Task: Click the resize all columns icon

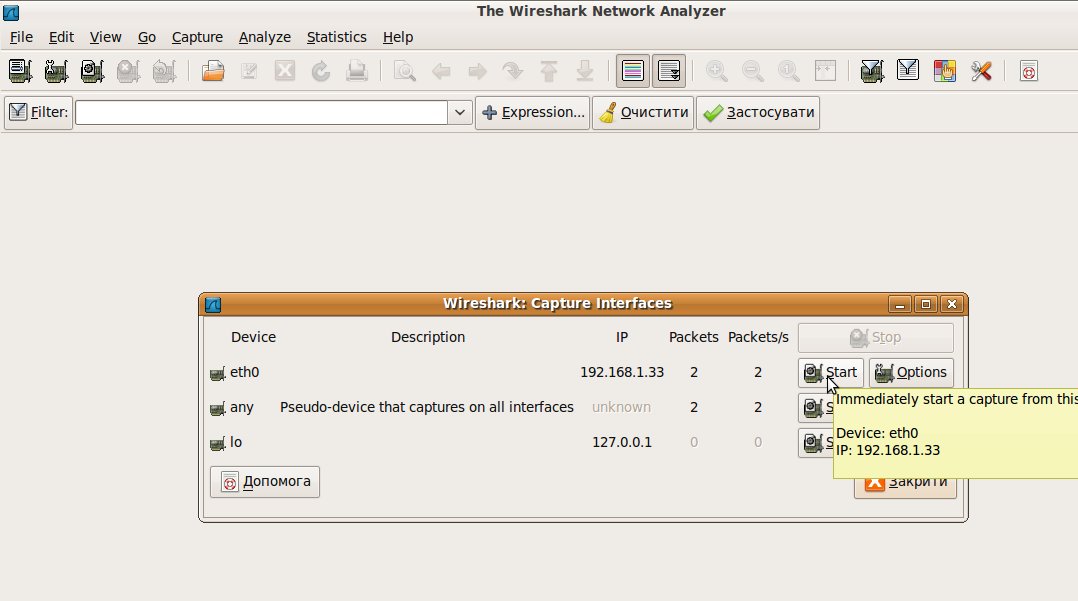Action: pos(825,71)
